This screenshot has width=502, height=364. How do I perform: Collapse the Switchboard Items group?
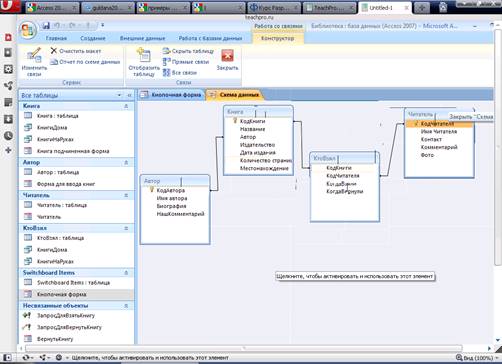pyautogui.click(x=126, y=273)
